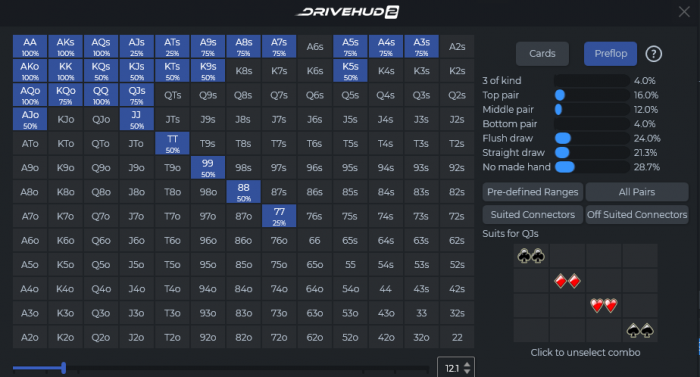700x377 pixels.
Task: Toggle the A5s 75% hand cell
Action: pyautogui.click(x=350, y=46)
